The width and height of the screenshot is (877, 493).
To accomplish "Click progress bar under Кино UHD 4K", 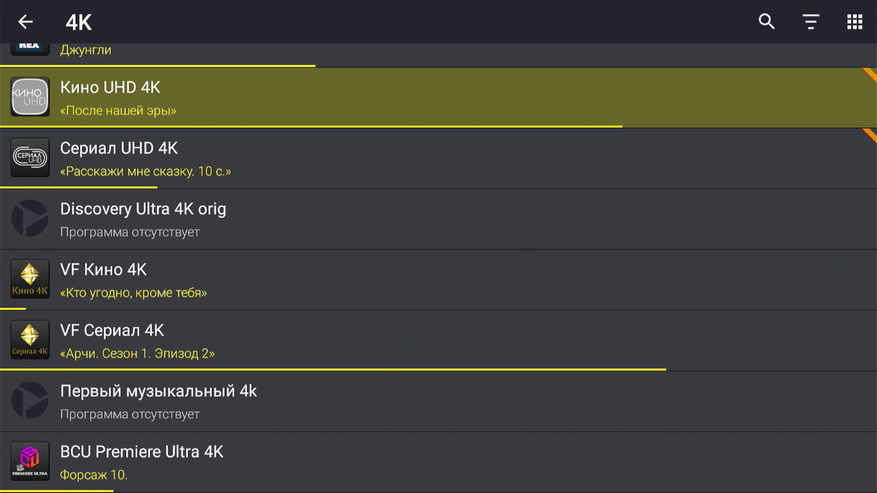I will point(310,127).
